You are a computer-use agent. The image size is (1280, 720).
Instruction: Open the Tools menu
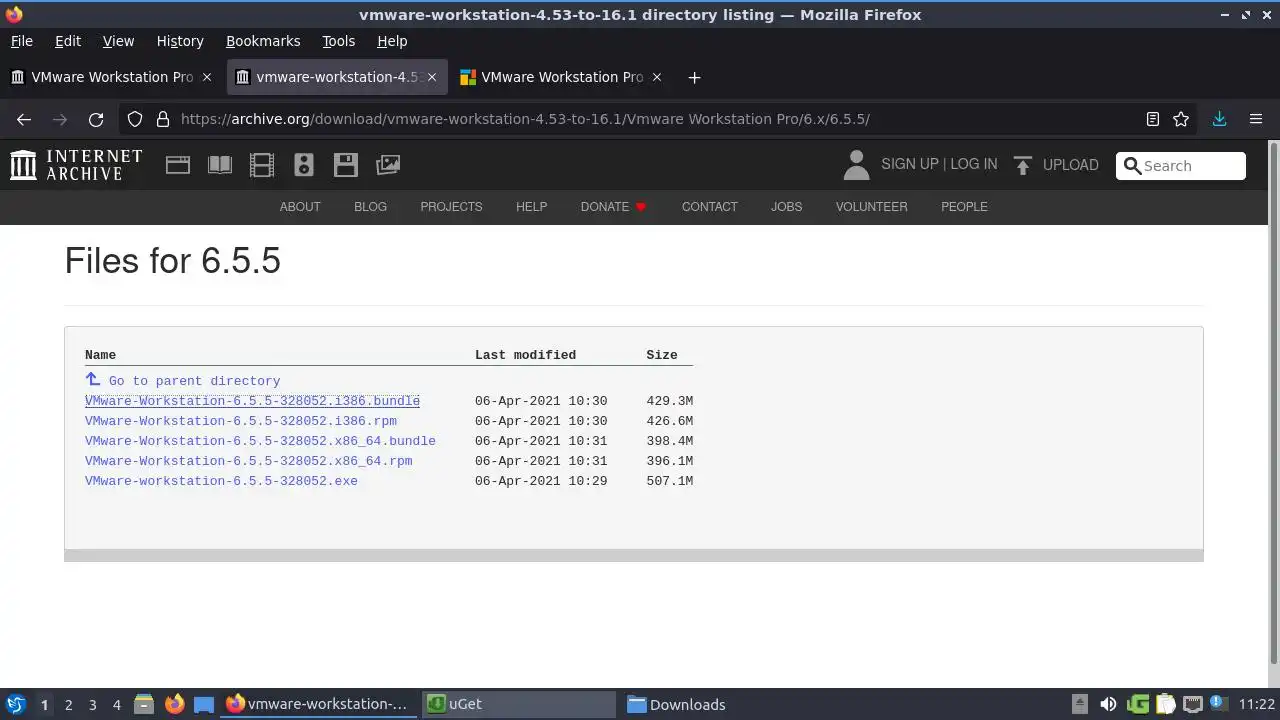coord(339,41)
